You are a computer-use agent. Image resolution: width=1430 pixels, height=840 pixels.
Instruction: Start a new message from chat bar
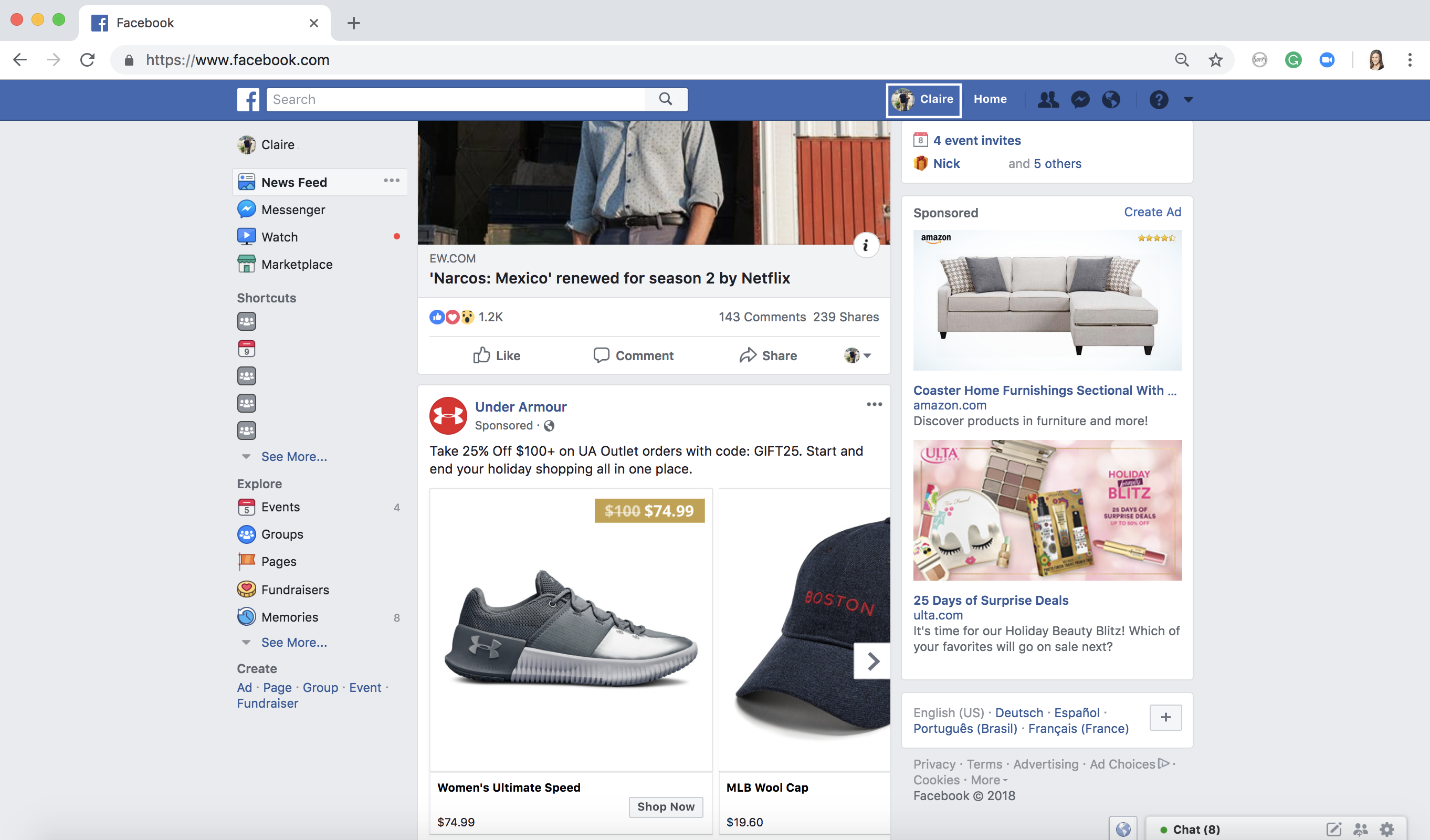coord(1333,829)
